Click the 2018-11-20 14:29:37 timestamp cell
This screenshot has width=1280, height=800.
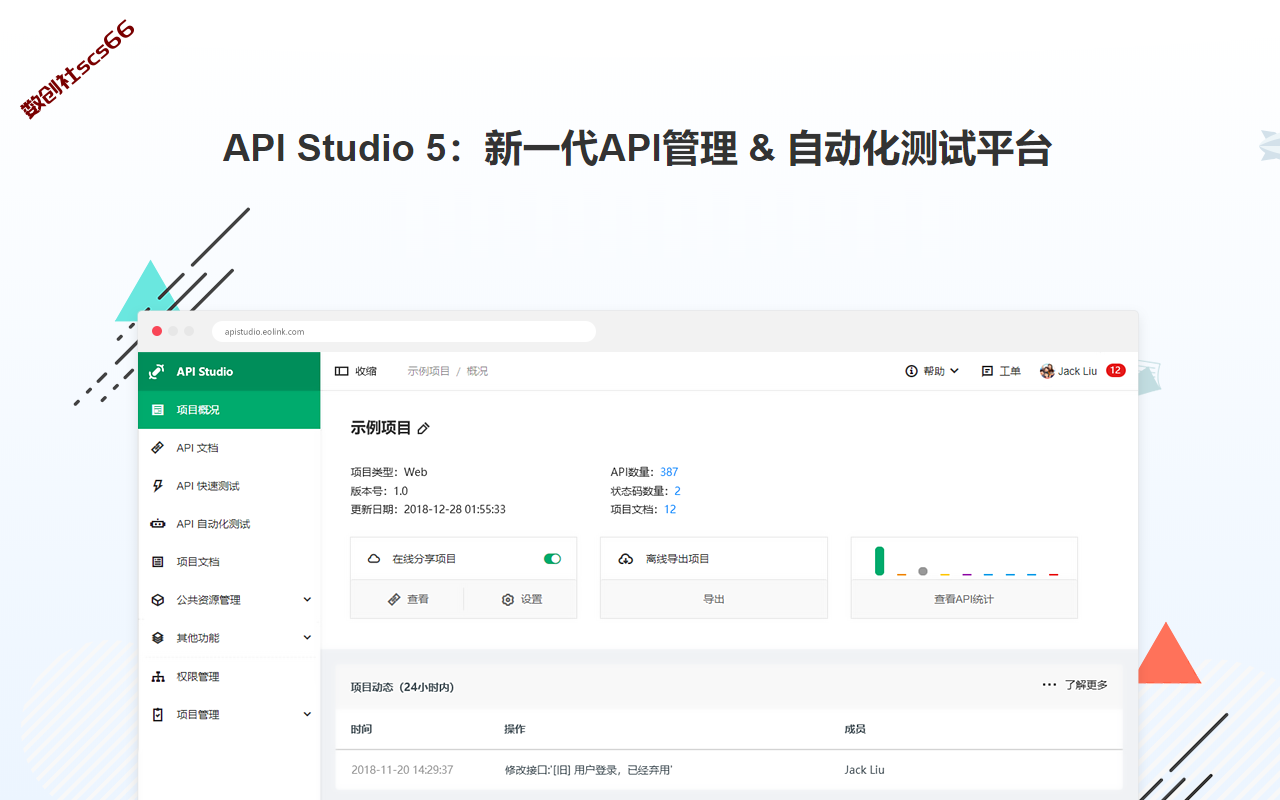point(402,770)
